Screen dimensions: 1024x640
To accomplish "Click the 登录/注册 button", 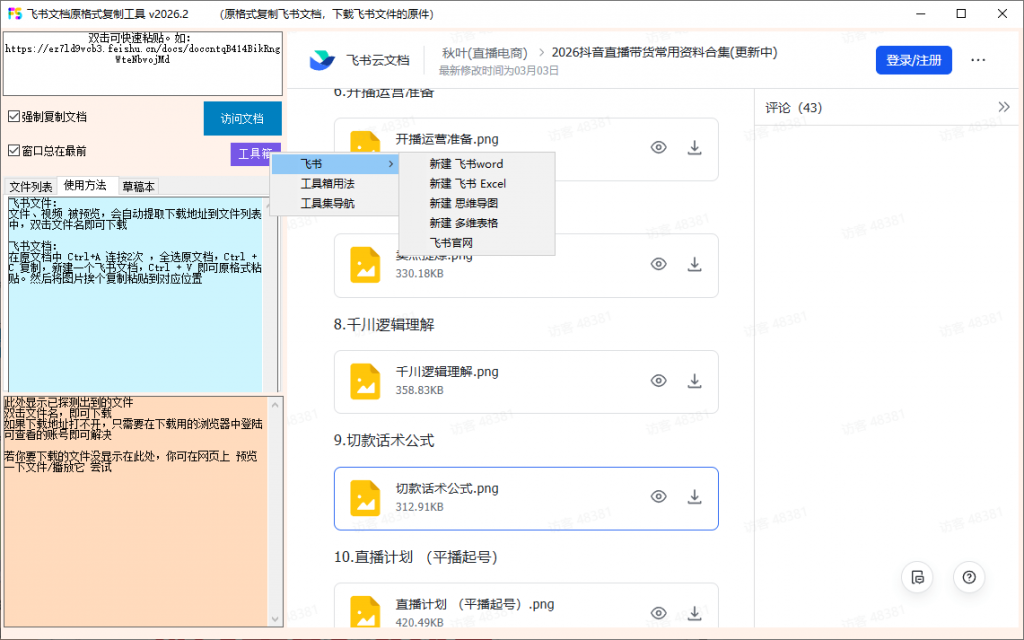I will click(913, 60).
